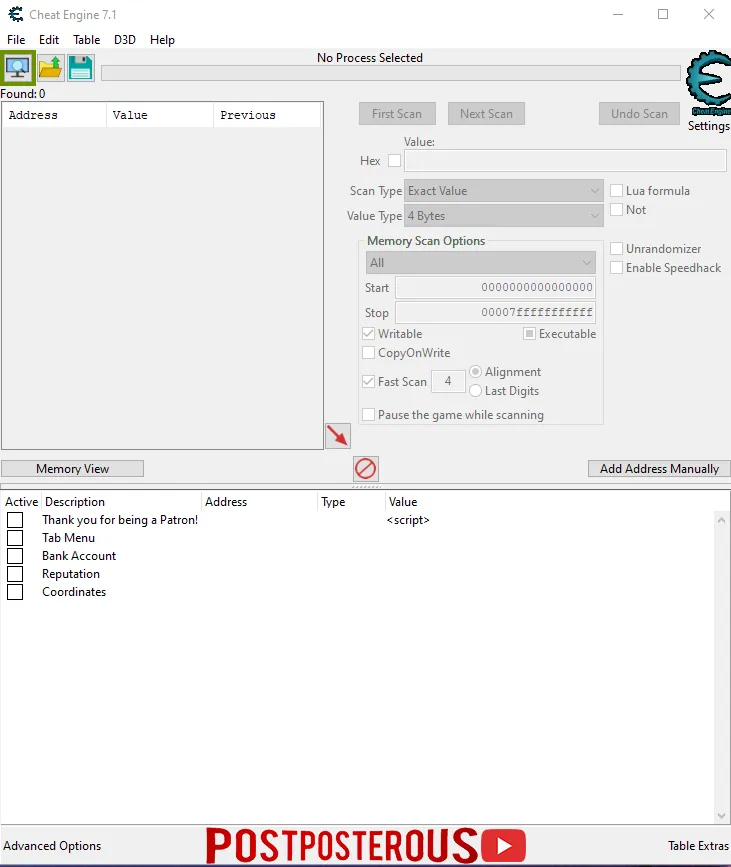The width and height of the screenshot is (731, 867).
Task: Click the Cheat Engine title bar icon
Action: [15, 14]
